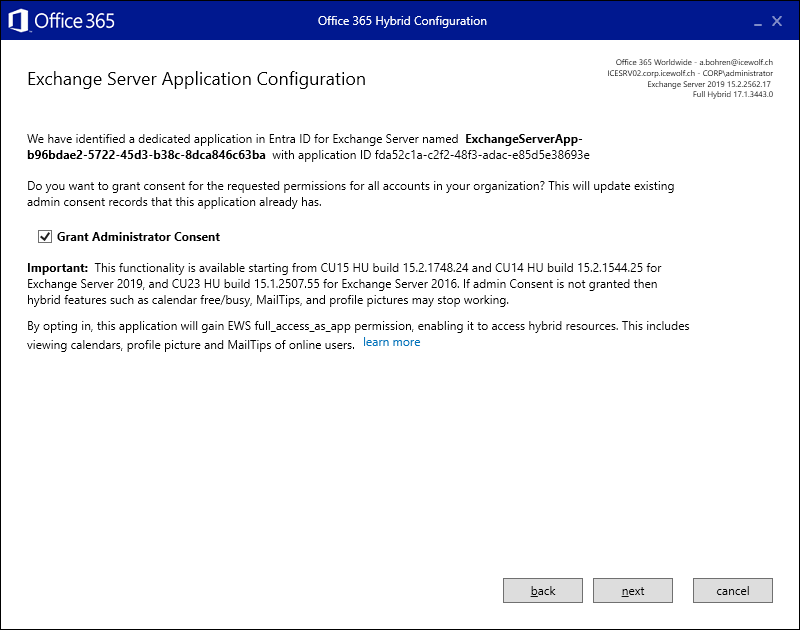Click the Exchange Server 2019 15.2.2562.17 version text

[709, 84]
